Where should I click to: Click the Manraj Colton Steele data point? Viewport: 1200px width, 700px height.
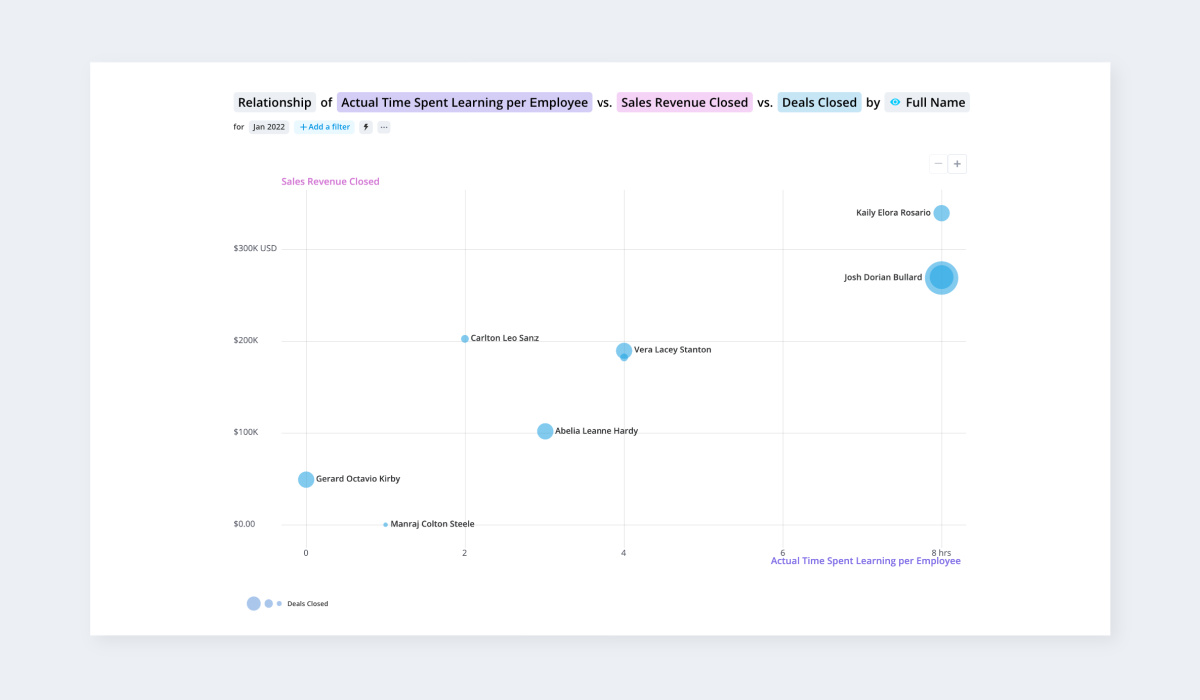(385, 524)
